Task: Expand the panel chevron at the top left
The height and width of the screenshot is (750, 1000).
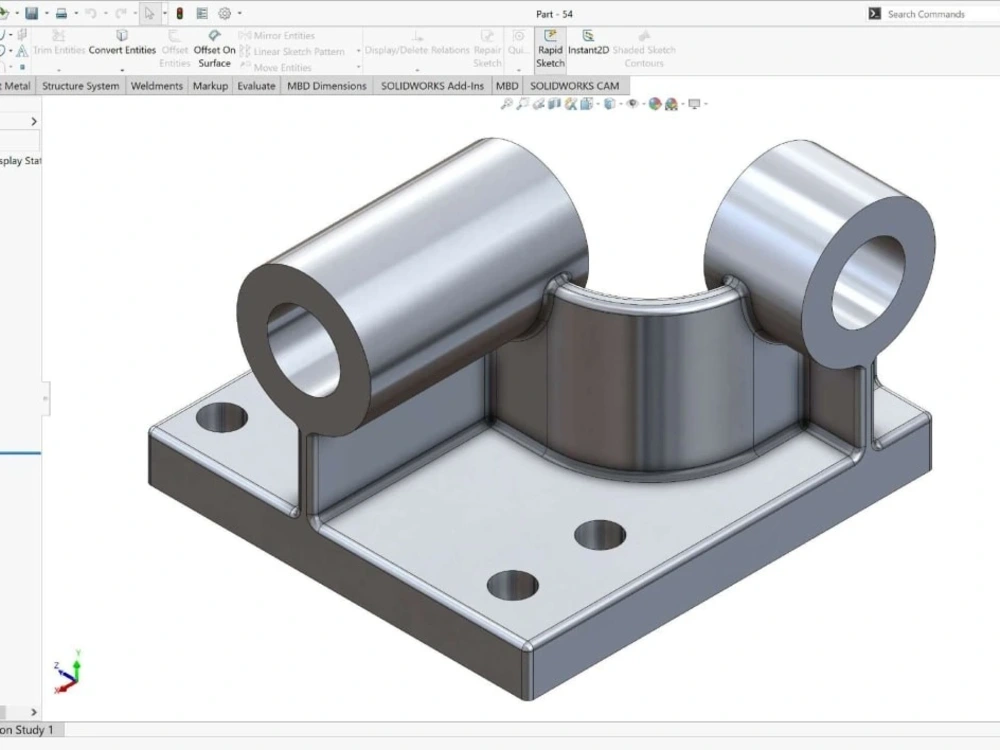Action: [x=34, y=121]
